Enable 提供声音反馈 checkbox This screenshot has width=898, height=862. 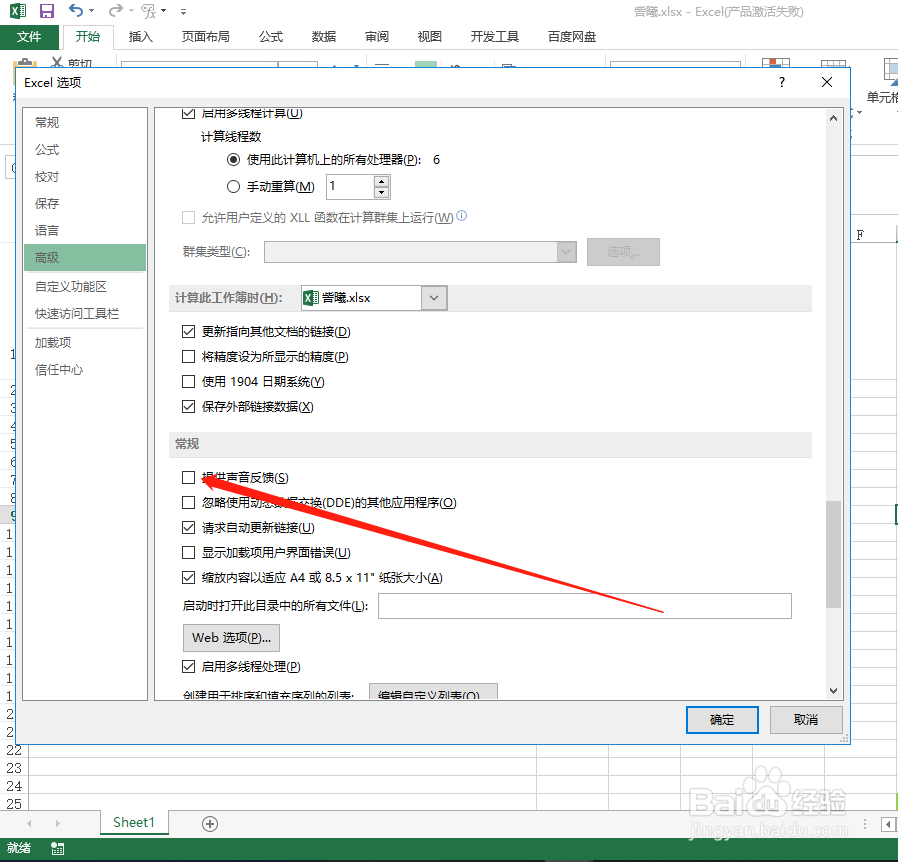pos(188,477)
